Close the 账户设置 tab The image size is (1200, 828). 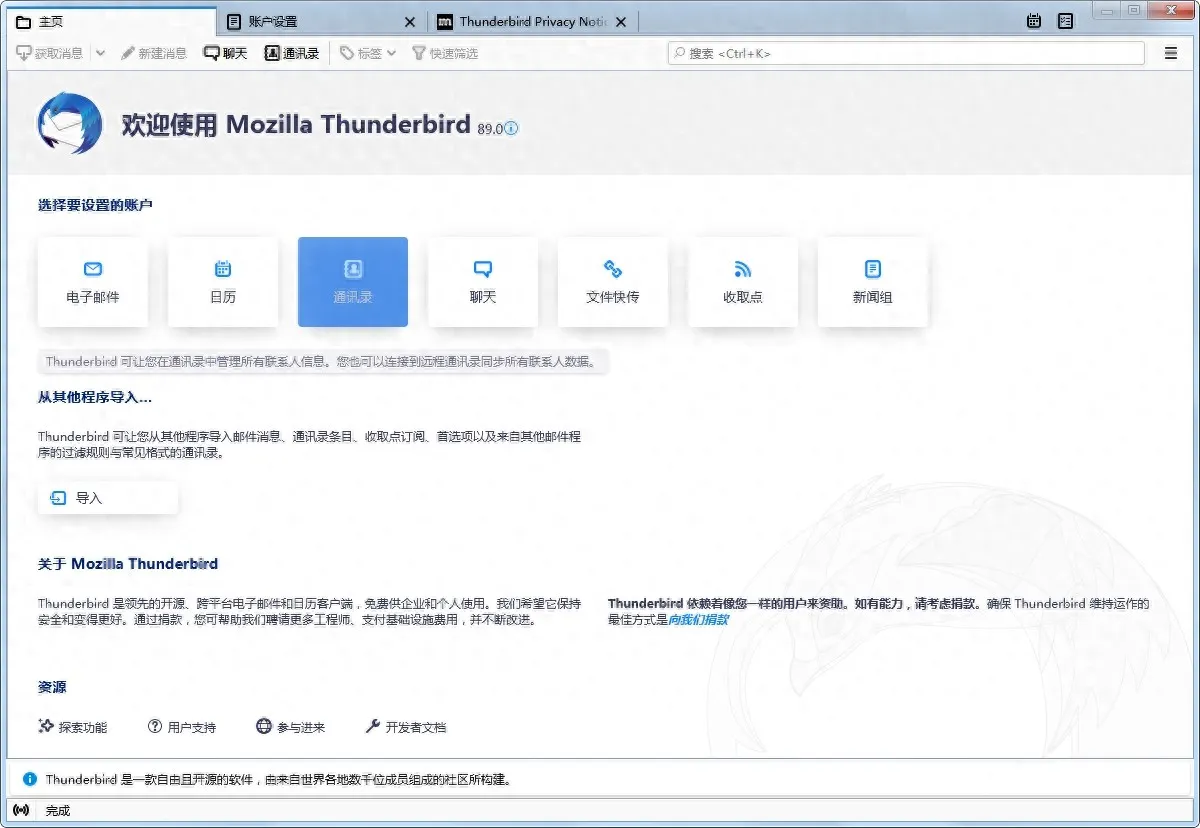[x=410, y=22]
